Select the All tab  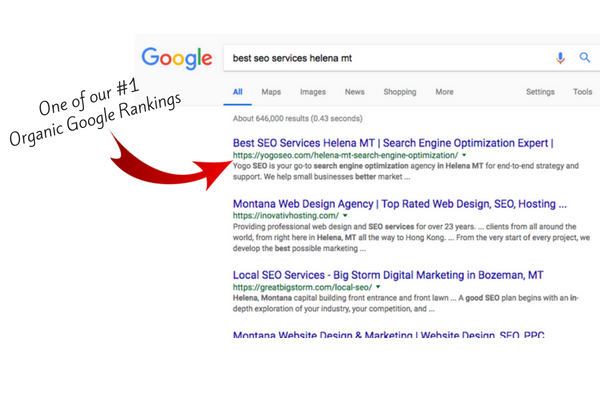click(x=238, y=92)
